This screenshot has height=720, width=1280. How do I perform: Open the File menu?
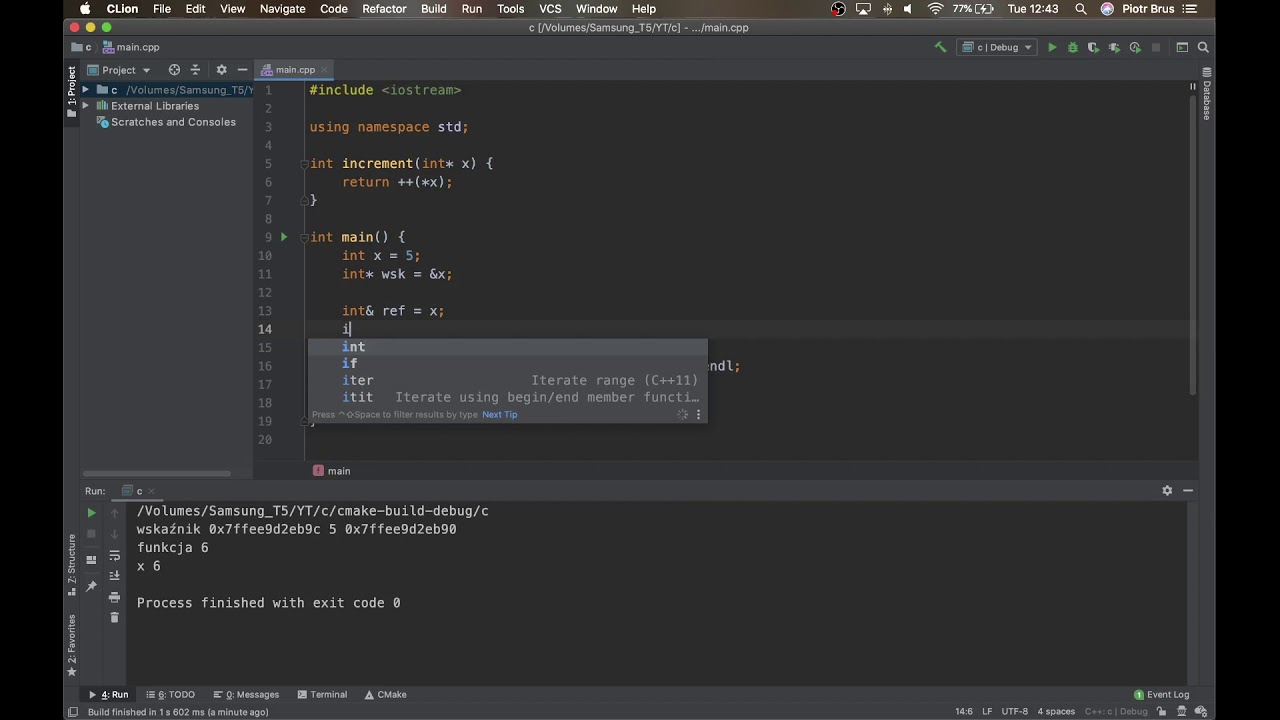click(x=162, y=9)
